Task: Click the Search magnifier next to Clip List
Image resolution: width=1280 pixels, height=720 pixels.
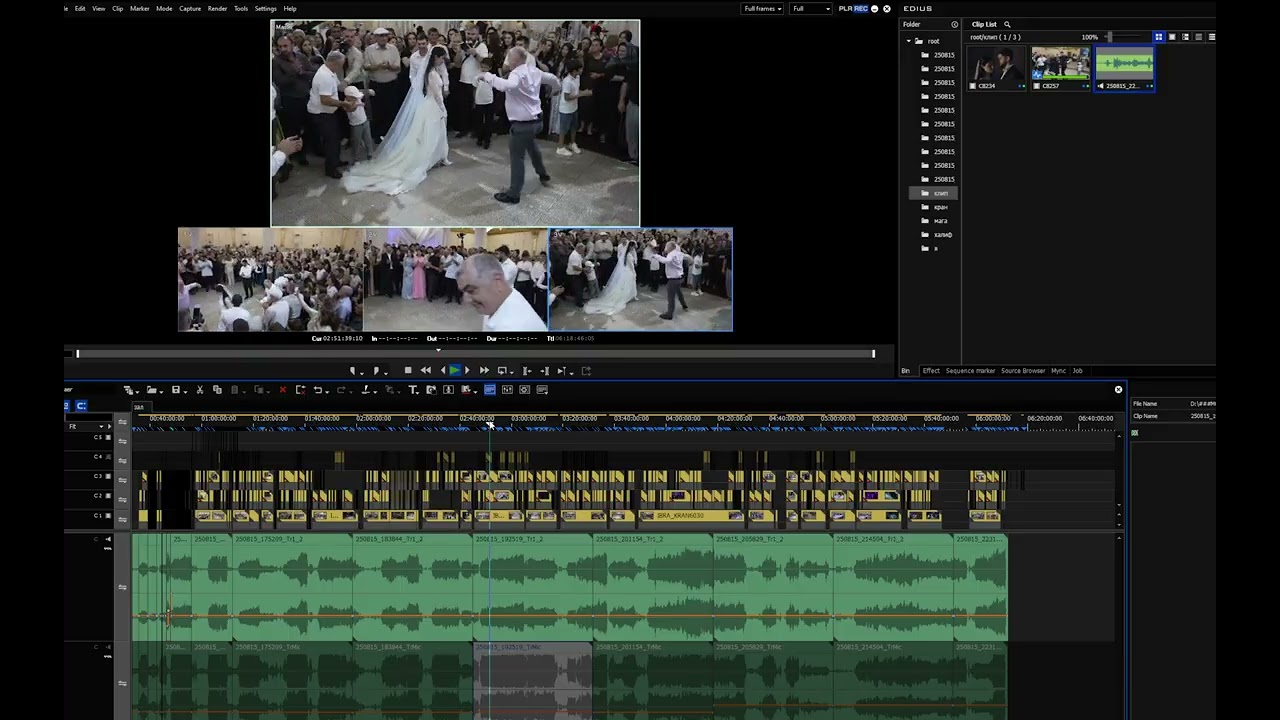Action: pos(1007,24)
